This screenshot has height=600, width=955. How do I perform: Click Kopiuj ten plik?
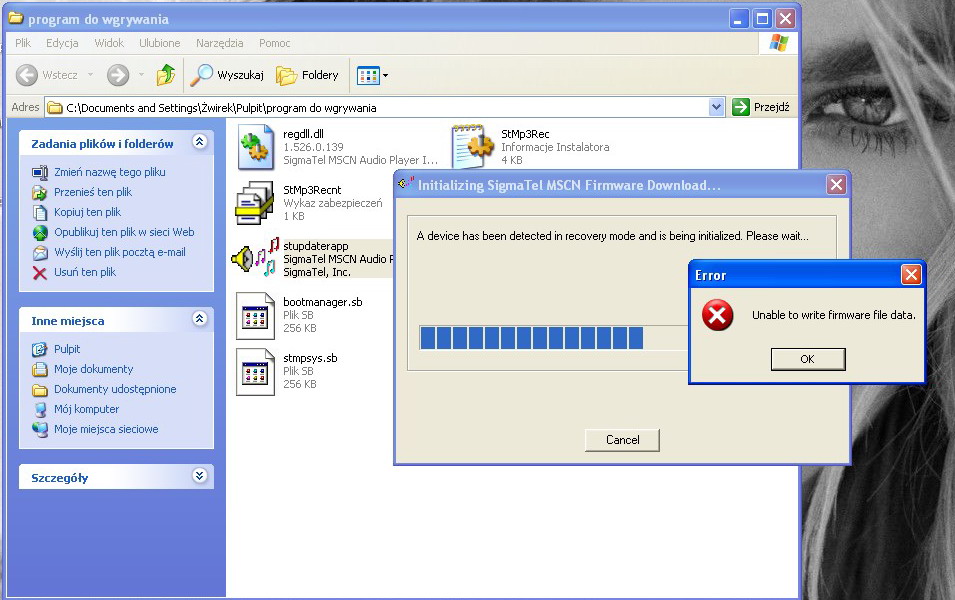tap(87, 212)
